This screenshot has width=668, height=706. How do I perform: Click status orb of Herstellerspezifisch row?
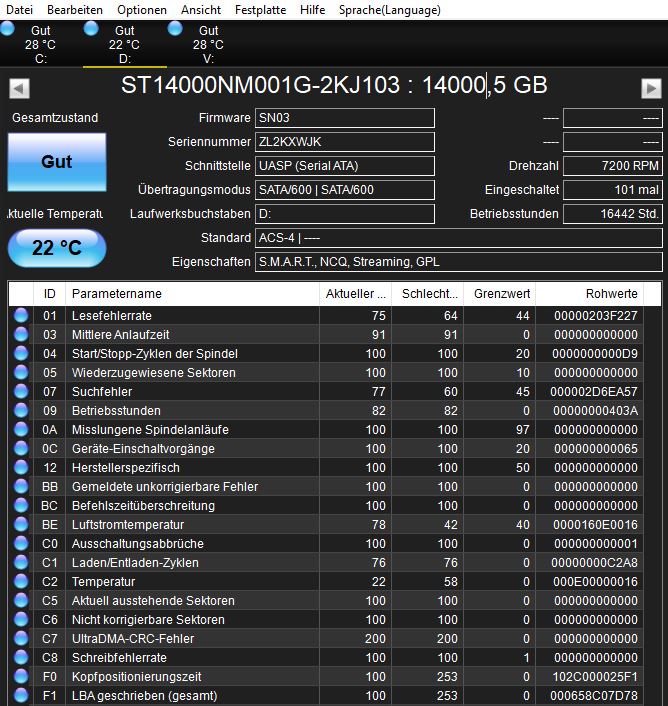[x=21, y=467]
